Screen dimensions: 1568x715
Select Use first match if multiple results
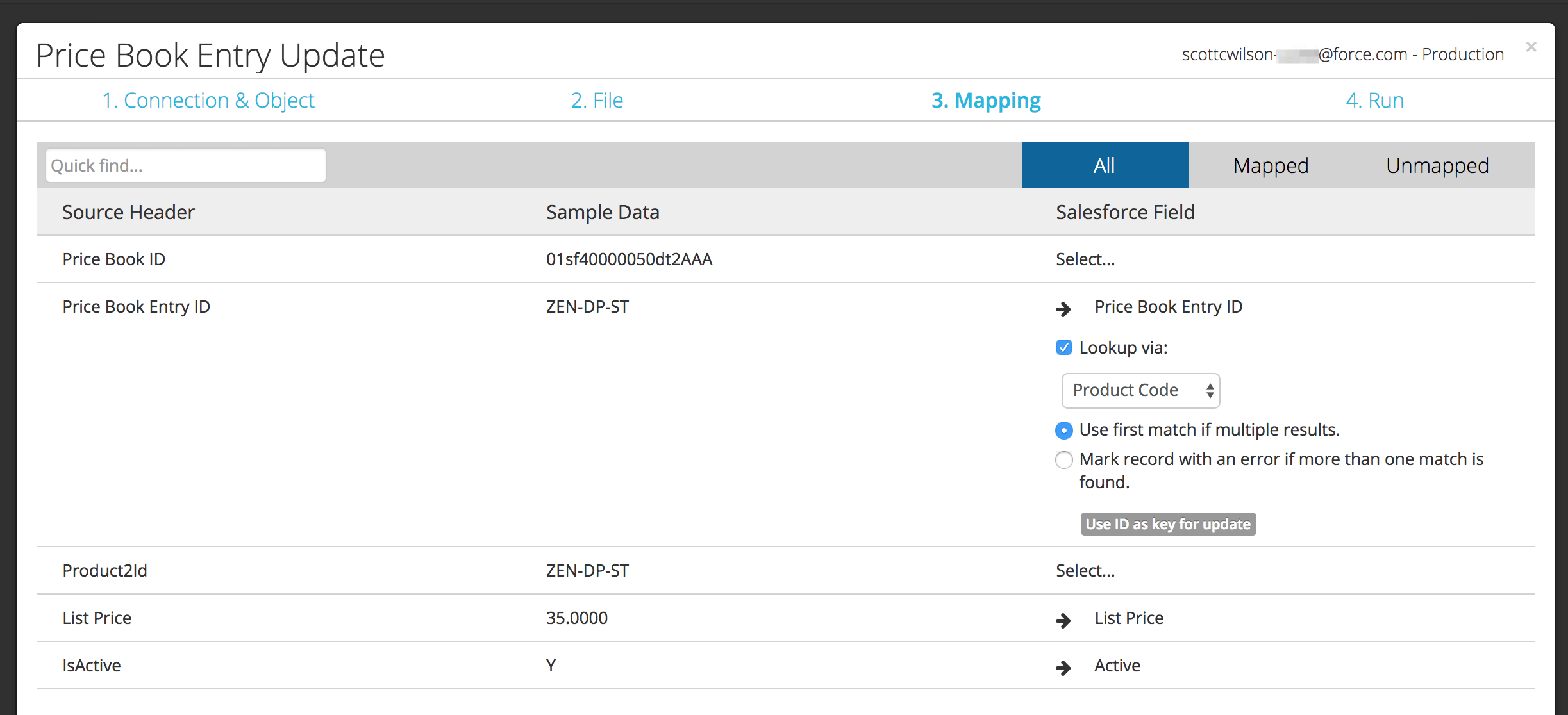pos(1064,431)
